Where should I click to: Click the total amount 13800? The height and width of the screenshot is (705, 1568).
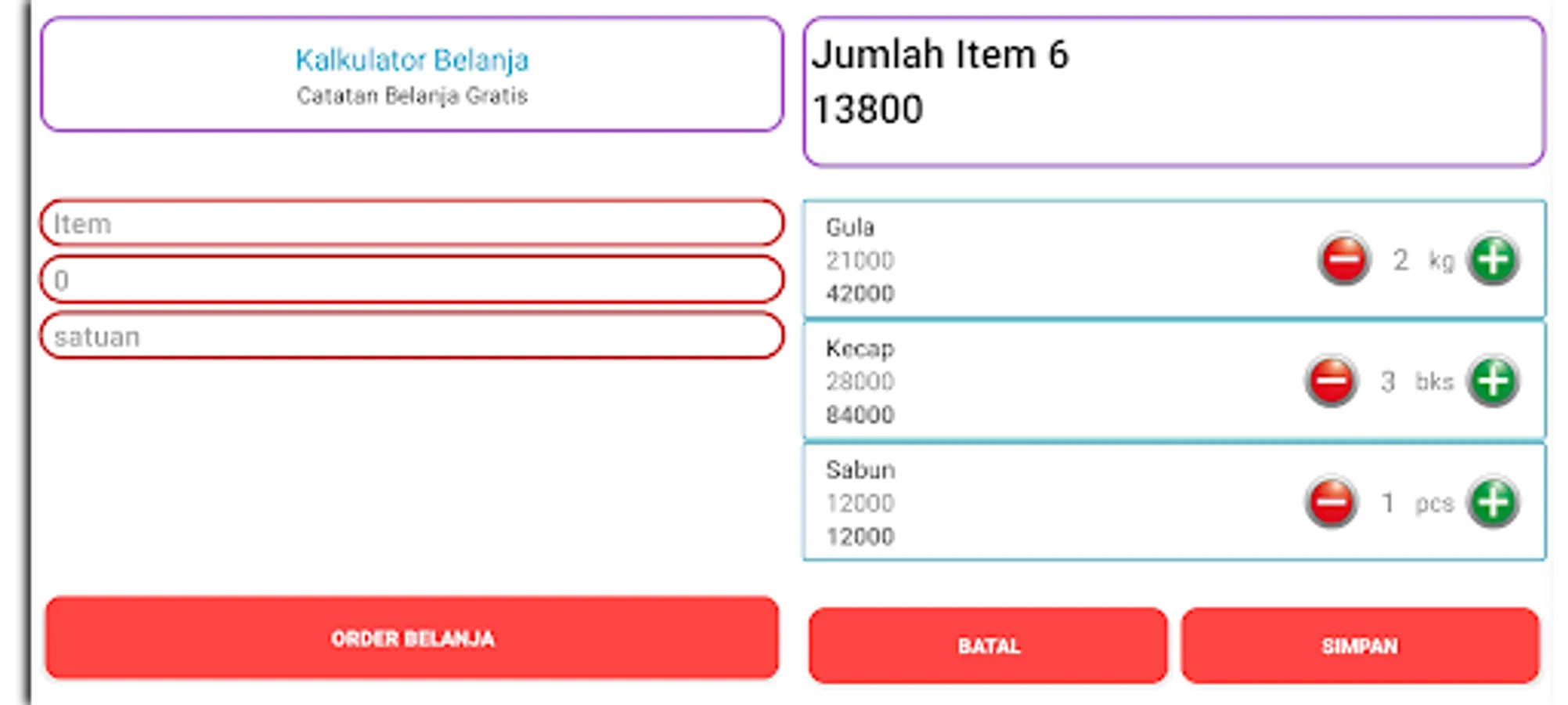pyautogui.click(x=868, y=110)
